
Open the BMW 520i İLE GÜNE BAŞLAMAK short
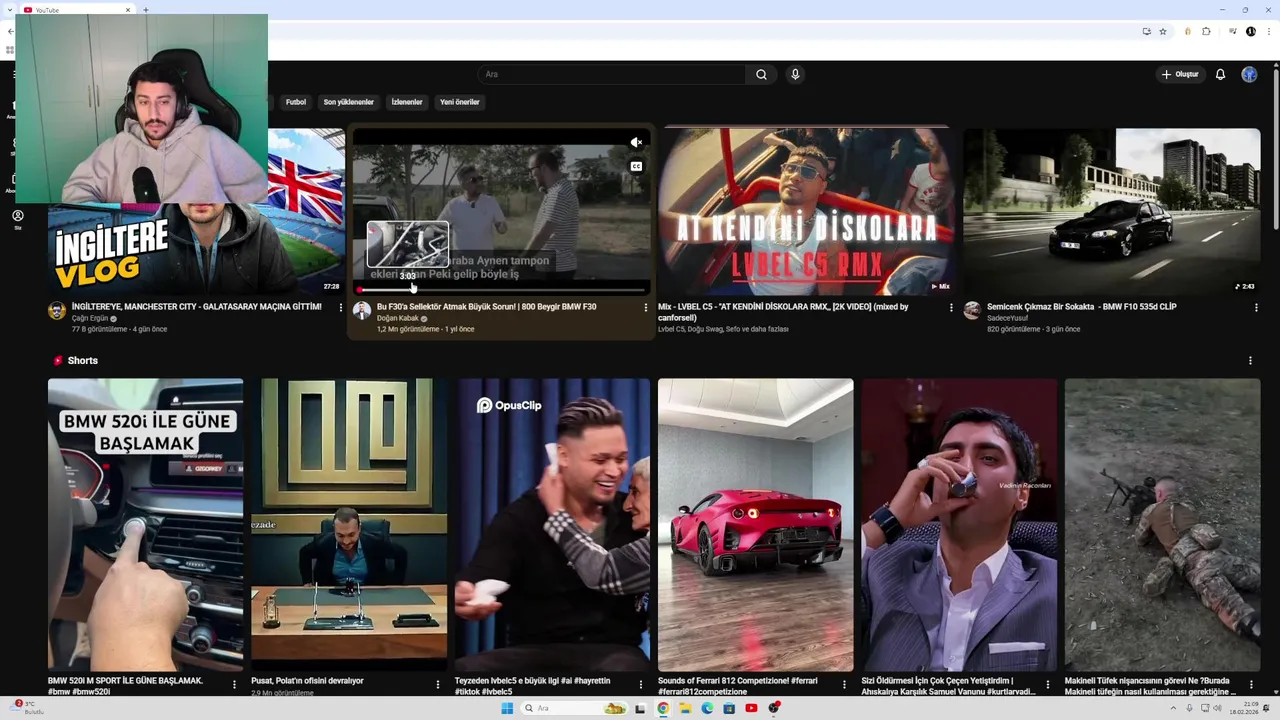pyautogui.click(x=145, y=524)
